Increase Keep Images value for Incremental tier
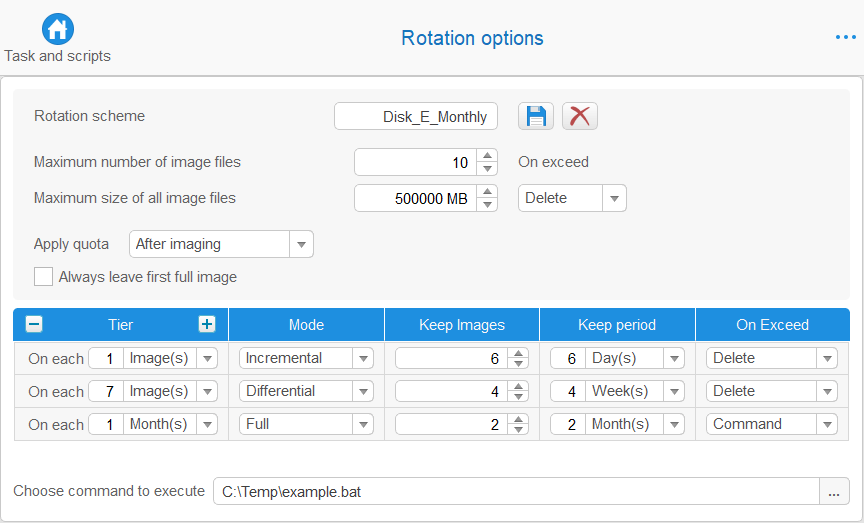This screenshot has height=523, width=864. (x=518, y=353)
